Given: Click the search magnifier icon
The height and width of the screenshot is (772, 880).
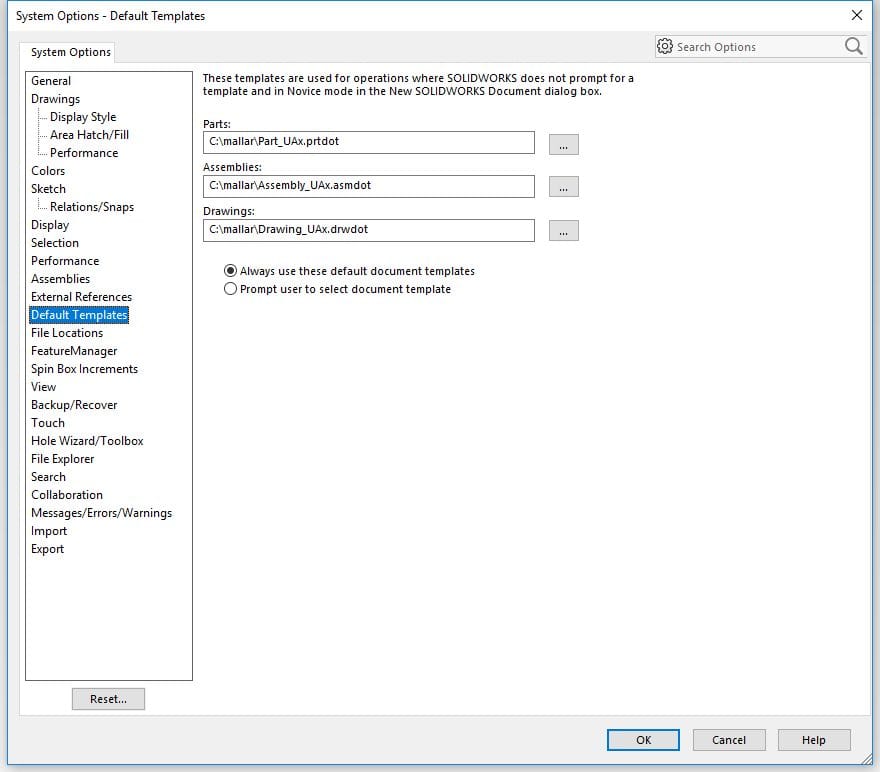Looking at the screenshot, I should tap(853, 46).
